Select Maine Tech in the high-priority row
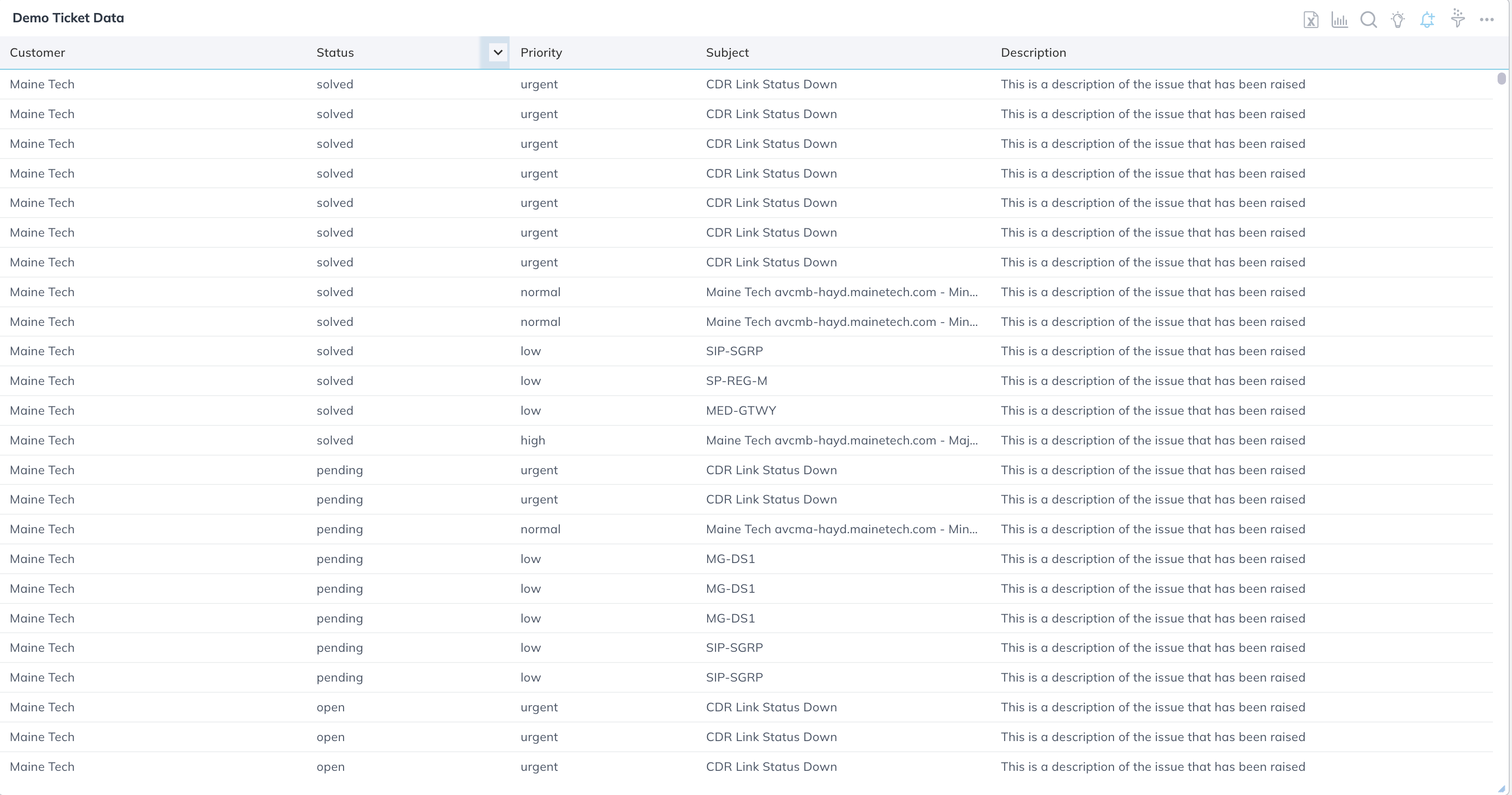This screenshot has width=1512, height=795. tap(42, 441)
